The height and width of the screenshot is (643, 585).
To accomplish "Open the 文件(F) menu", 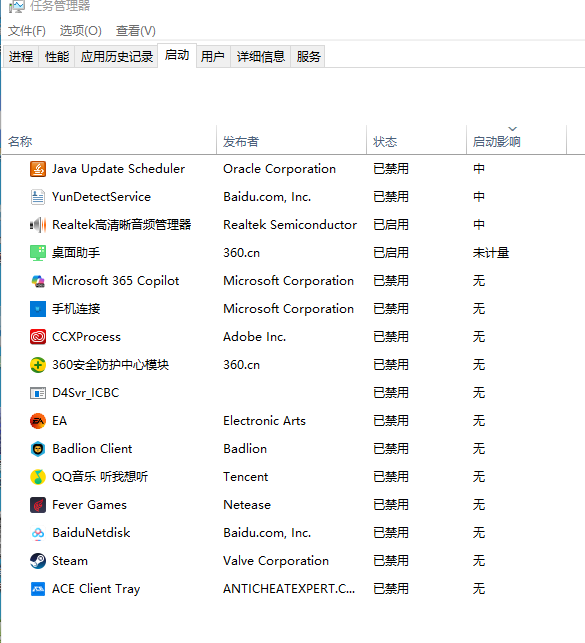I will click(x=27, y=31).
